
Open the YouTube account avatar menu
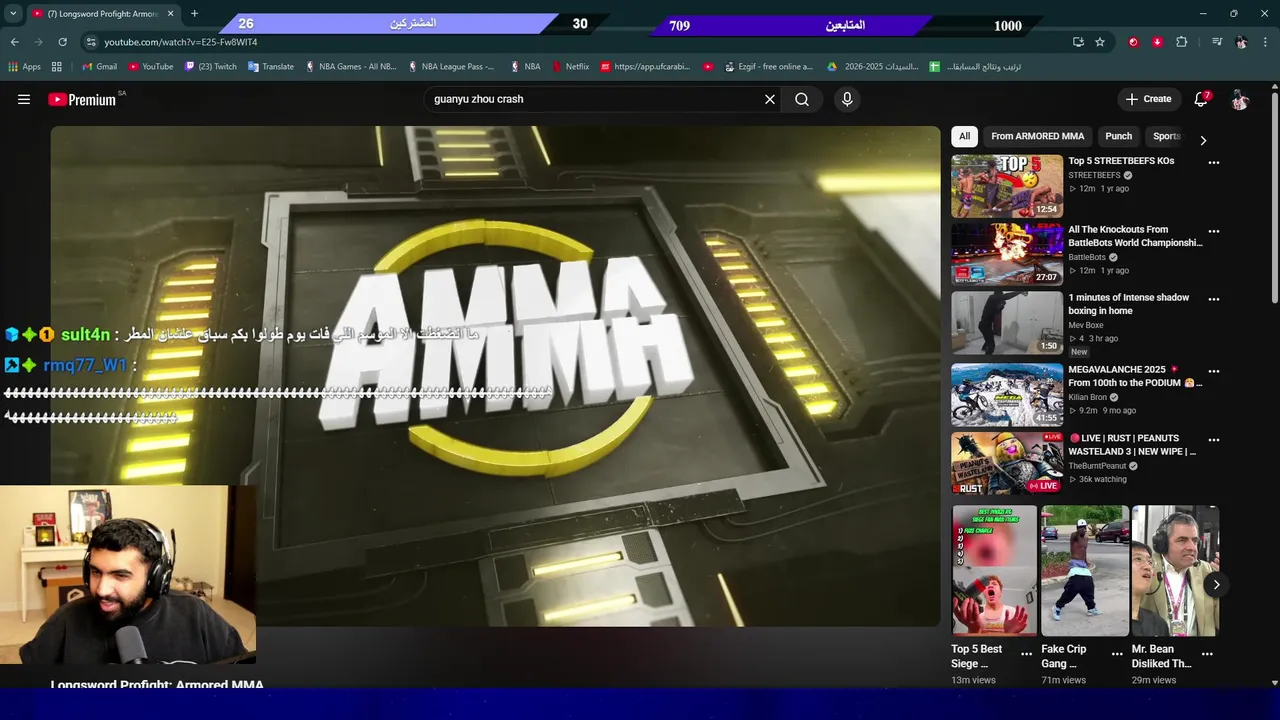[x=1240, y=99]
